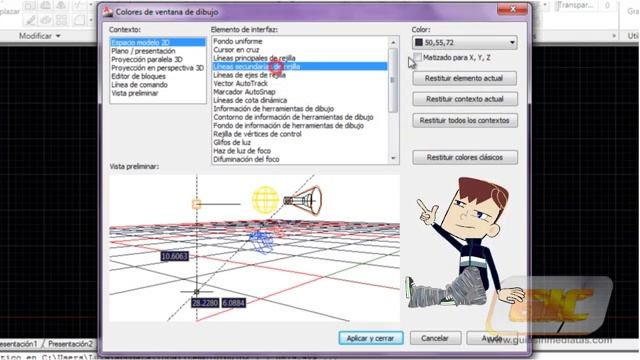Click 'Aplicar y cerrar' button
The height and width of the screenshot is (360, 640).
(x=371, y=338)
